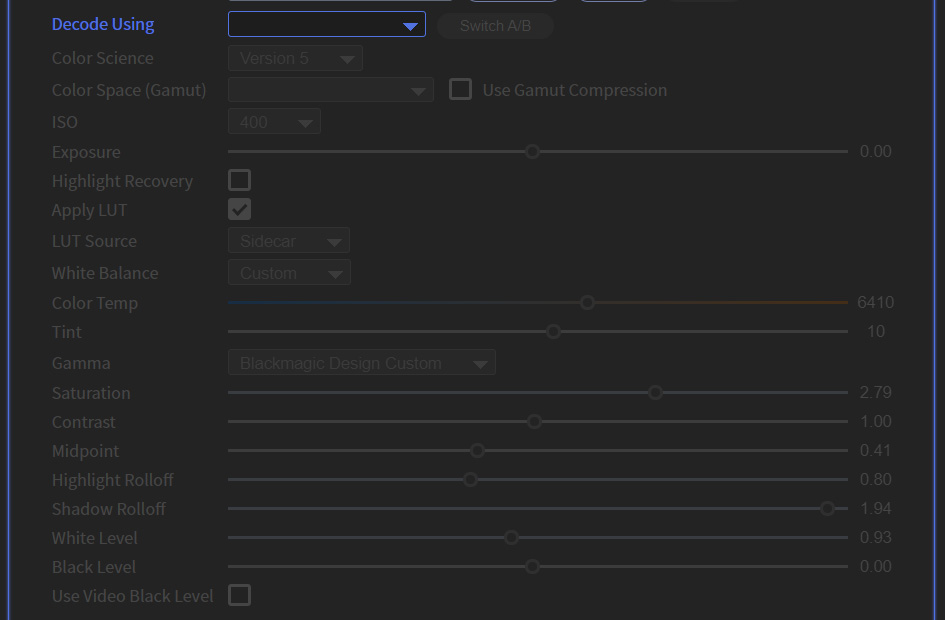The height and width of the screenshot is (620, 945).
Task: Toggle the Highlight Recovery checkbox
Action: coord(239,180)
